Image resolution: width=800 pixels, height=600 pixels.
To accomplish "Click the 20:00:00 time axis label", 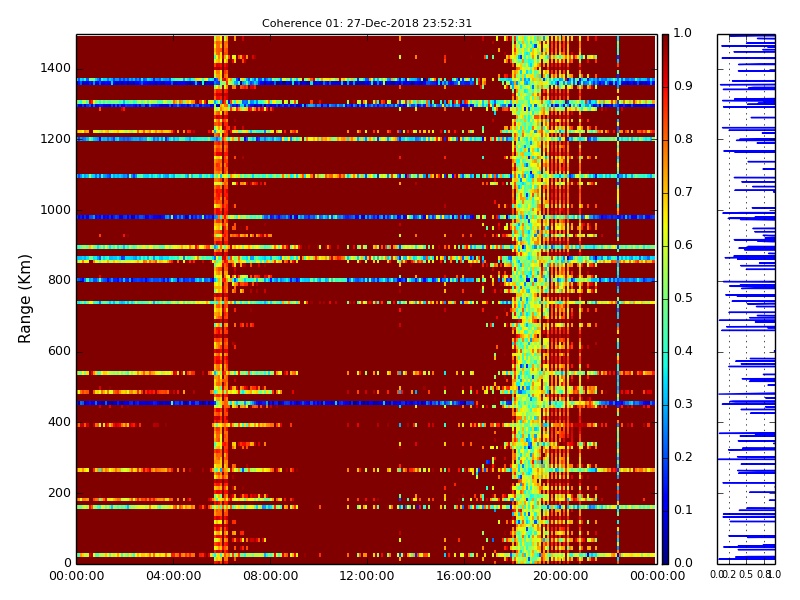I will (561, 576).
